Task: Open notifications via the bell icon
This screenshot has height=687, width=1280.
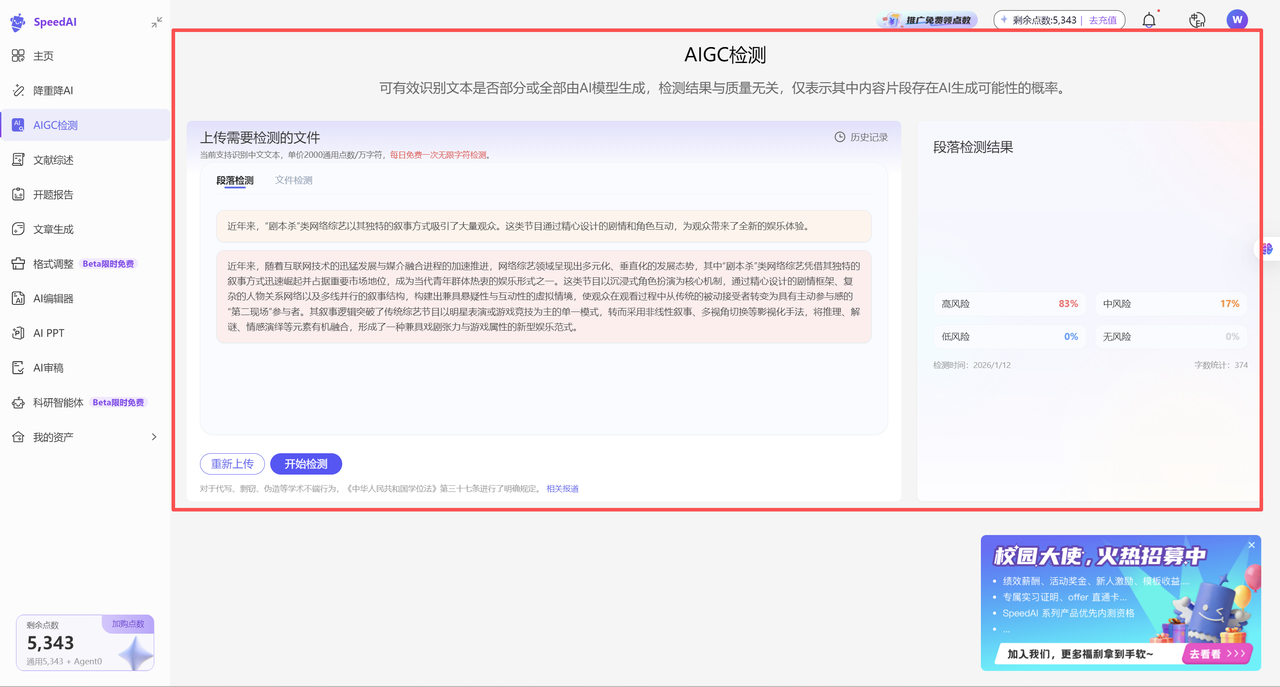Action: pos(1149,20)
